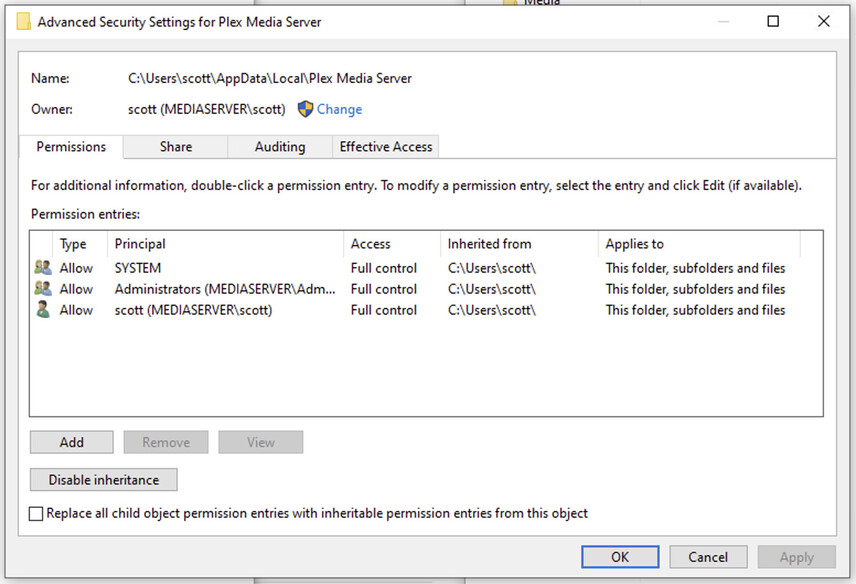Click the Disable inheritance button
This screenshot has width=856, height=584.
click(x=104, y=480)
